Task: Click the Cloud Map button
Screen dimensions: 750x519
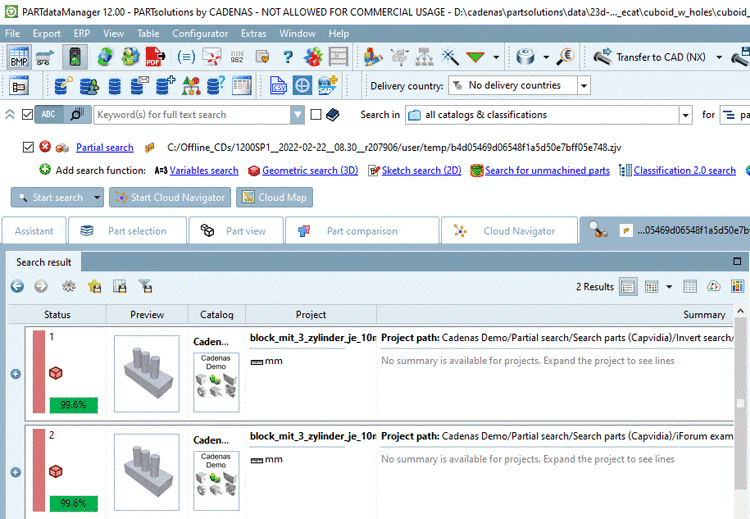Action: click(275, 197)
